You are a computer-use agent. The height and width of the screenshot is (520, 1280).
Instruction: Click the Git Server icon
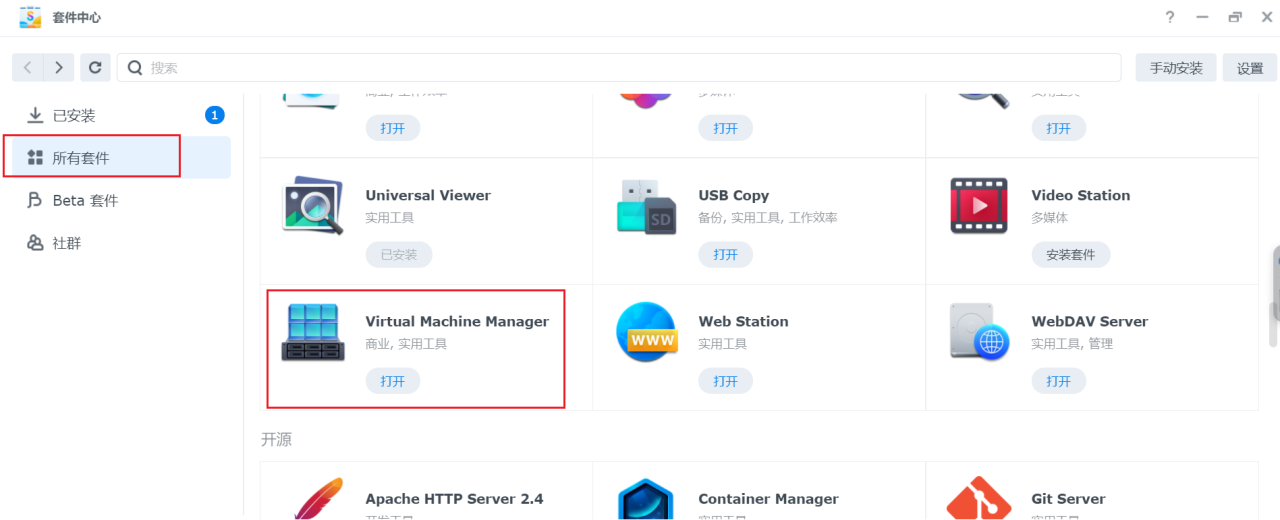coord(979,500)
